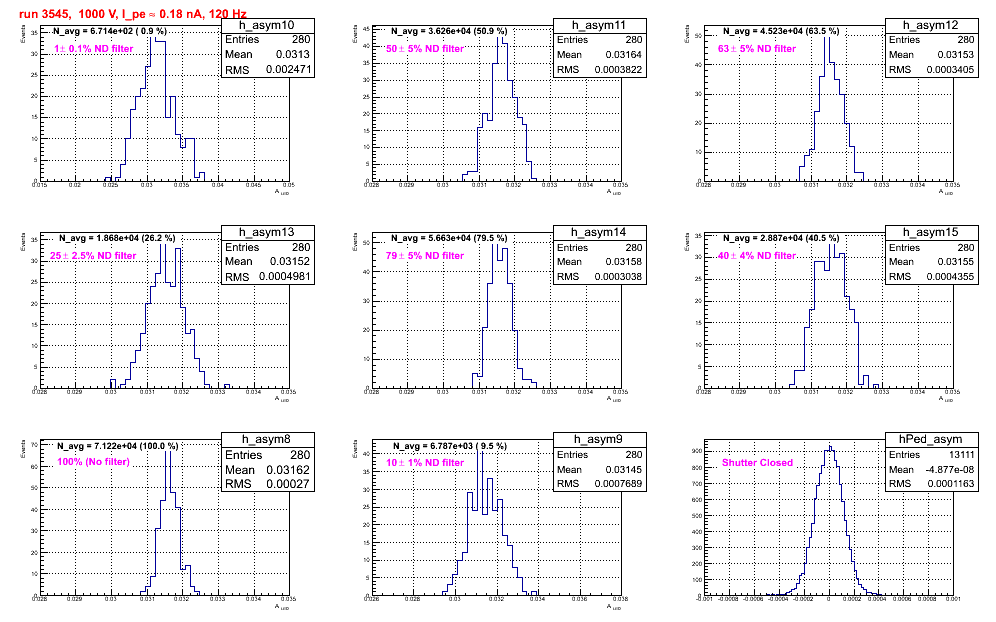Click RMS value 0.0003822 in h_asym11
Image resolution: width=996 pixels, height=622 pixels.
pos(618,70)
